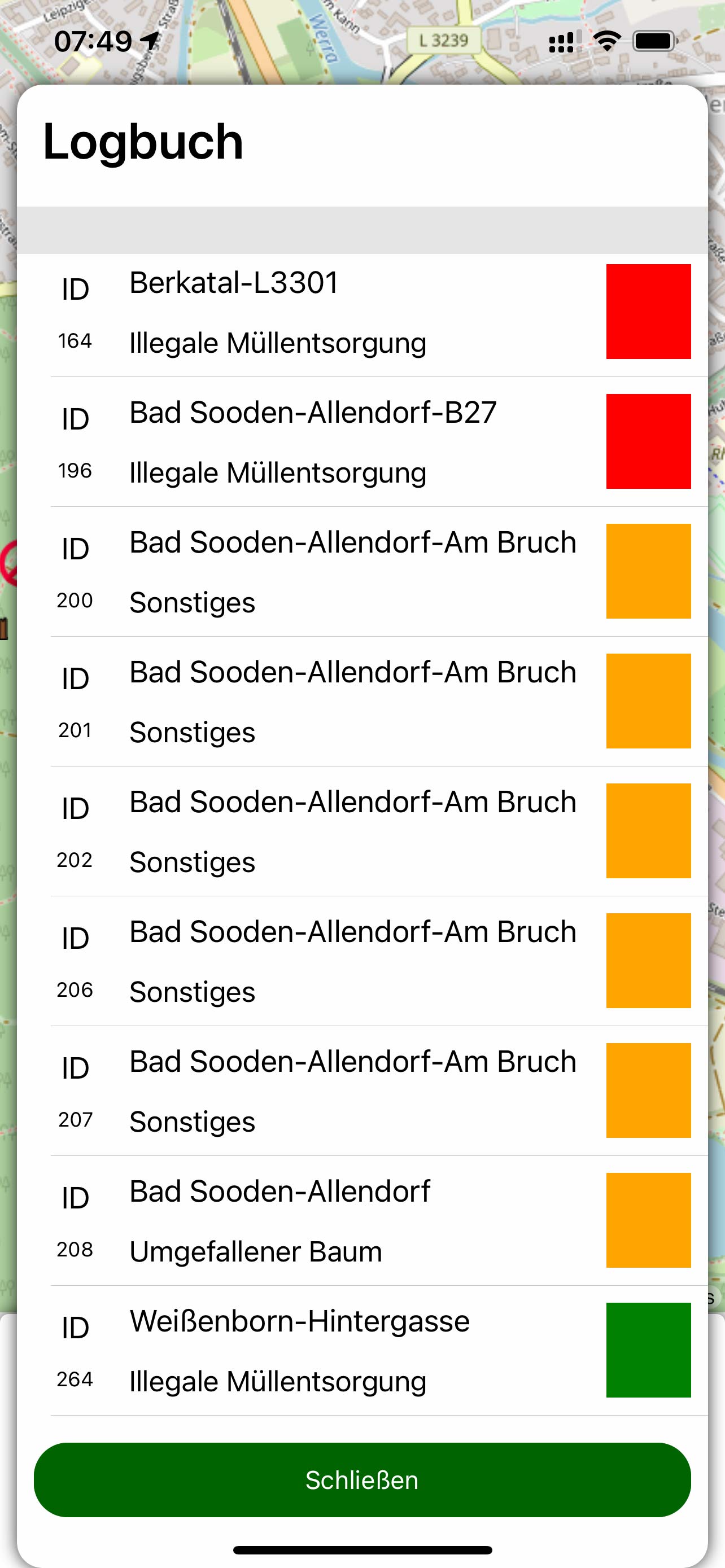Tap ID number 164

(x=75, y=341)
